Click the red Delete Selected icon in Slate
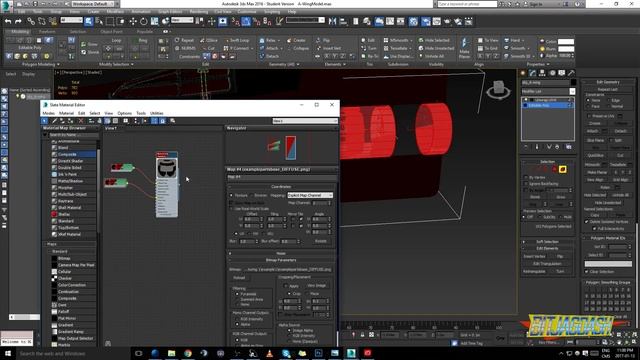Image resolution: width=640 pixels, height=360 pixels. pos(81,121)
